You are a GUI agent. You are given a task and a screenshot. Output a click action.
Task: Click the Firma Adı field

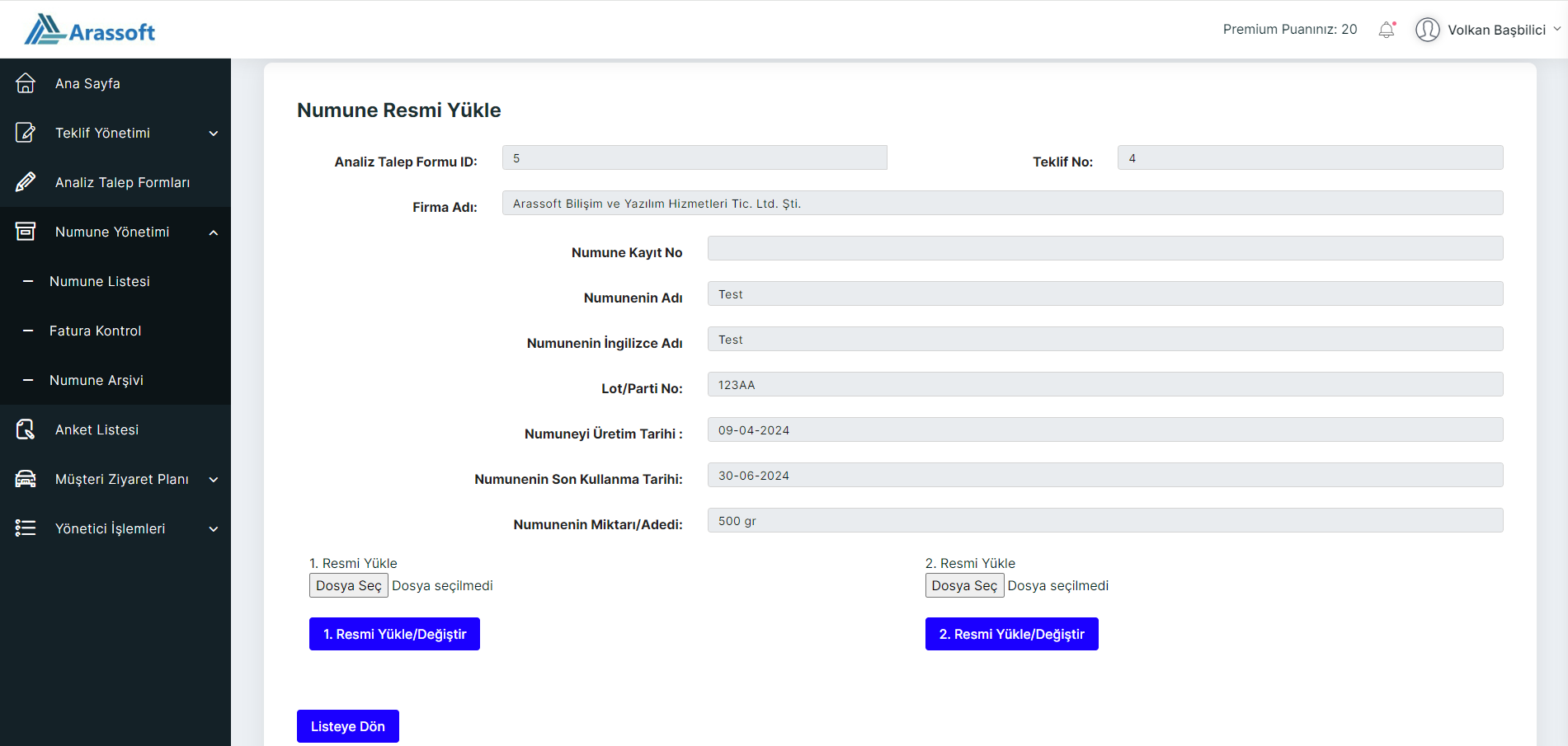tap(1002, 203)
